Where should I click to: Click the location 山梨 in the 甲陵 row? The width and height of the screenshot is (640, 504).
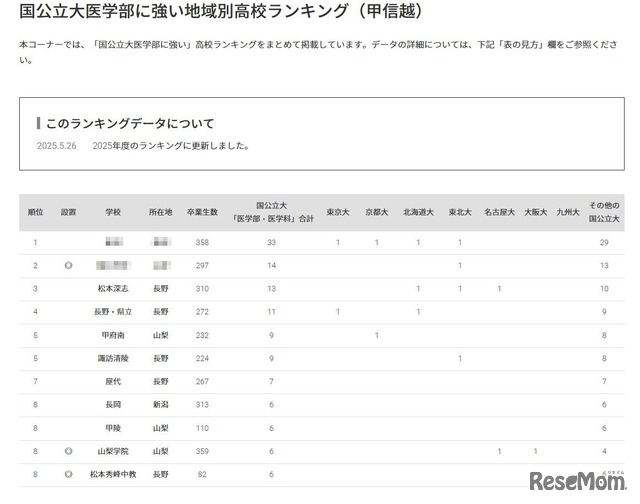pos(160,428)
